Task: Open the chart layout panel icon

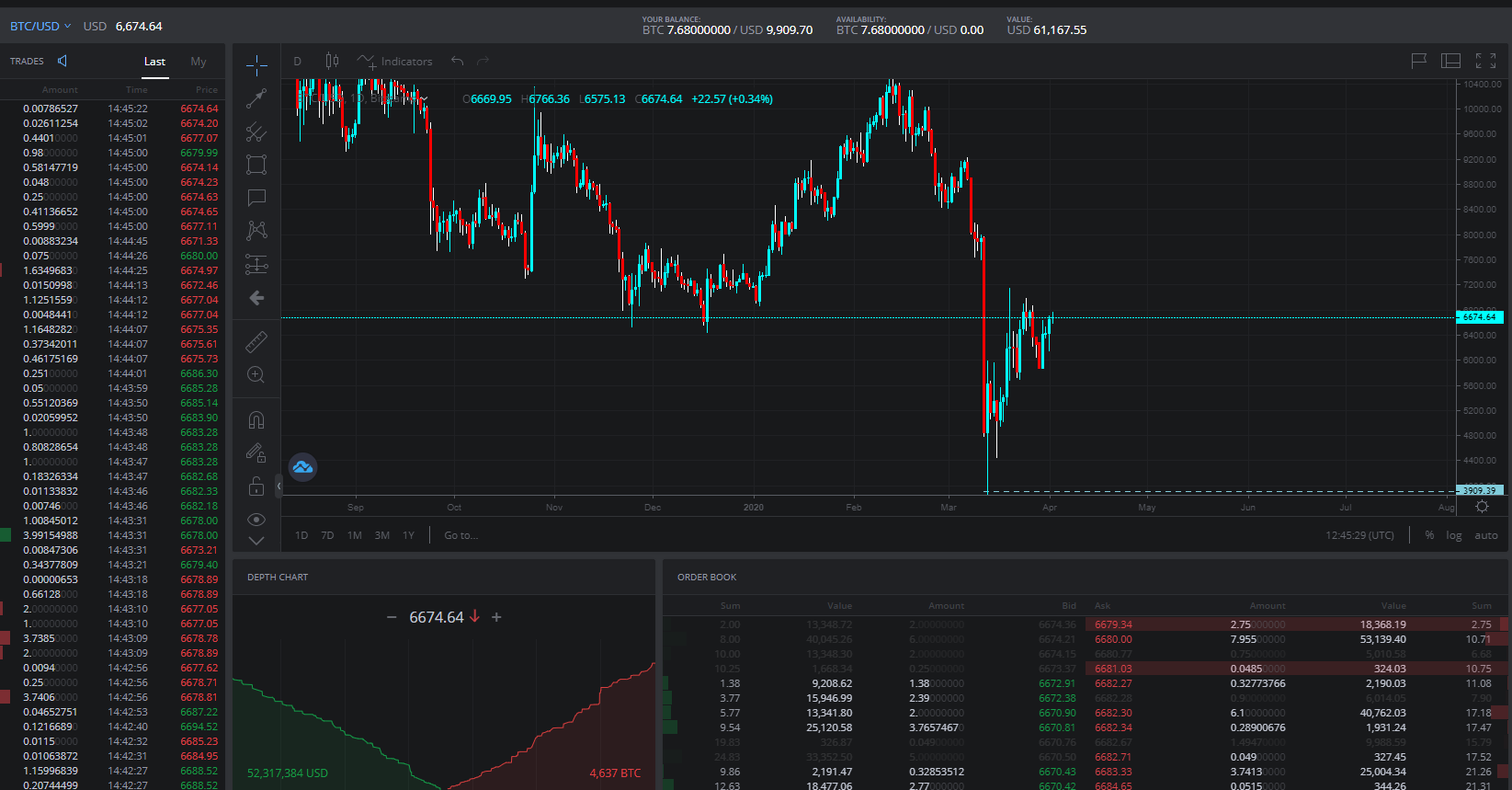Action: click(x=1451, y=61)
